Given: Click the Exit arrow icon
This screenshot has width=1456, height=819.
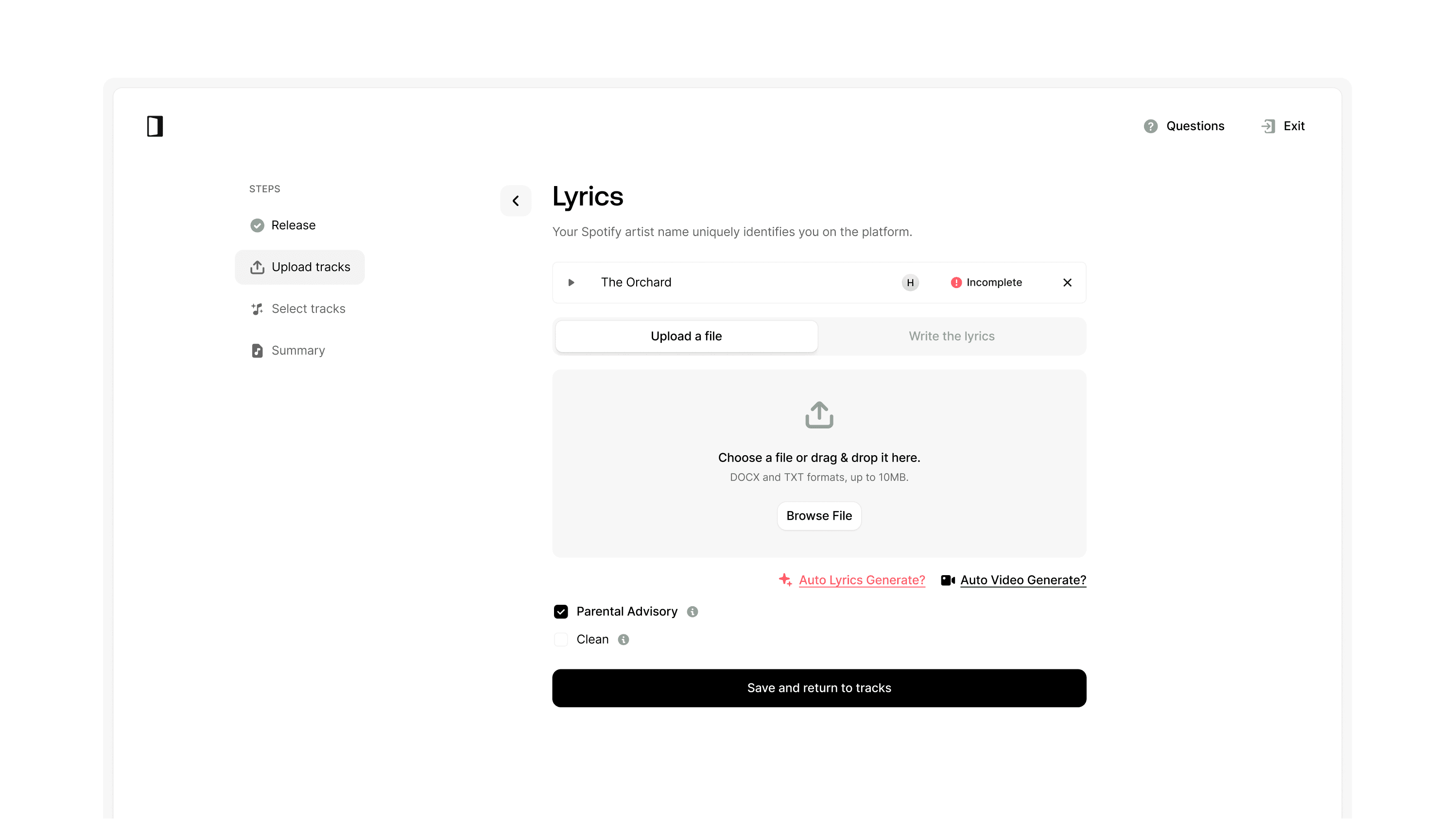Looking at the screenshot, I should (1268, 126).
